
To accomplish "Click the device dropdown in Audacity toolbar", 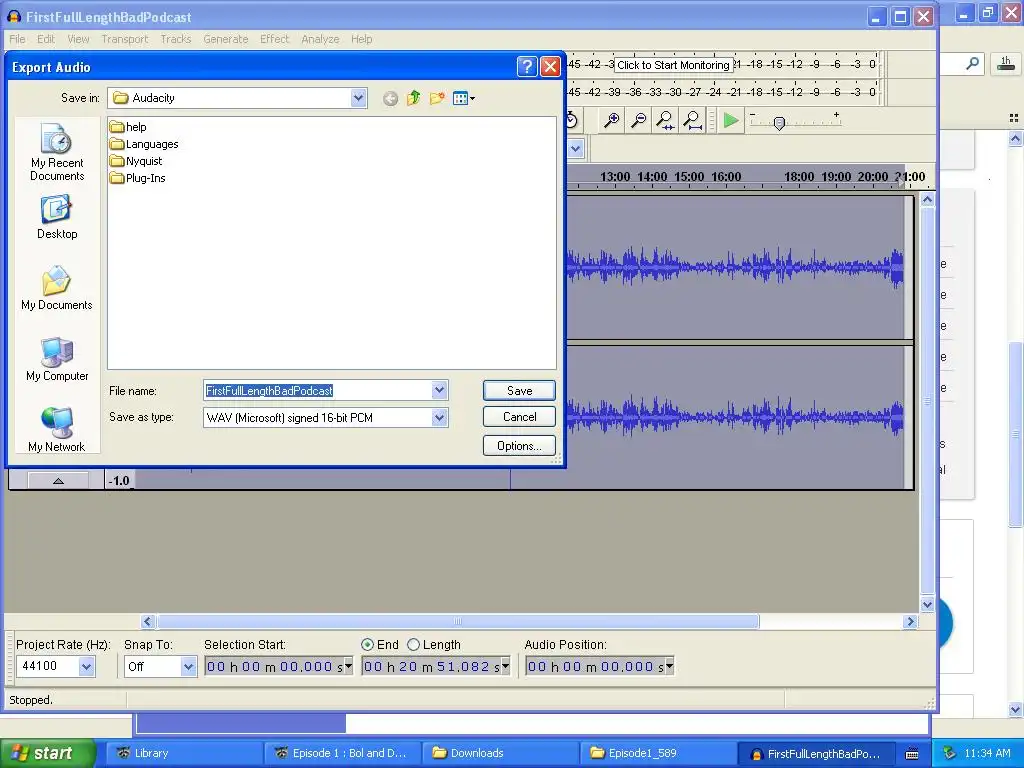I will click(x=575, y=149).
